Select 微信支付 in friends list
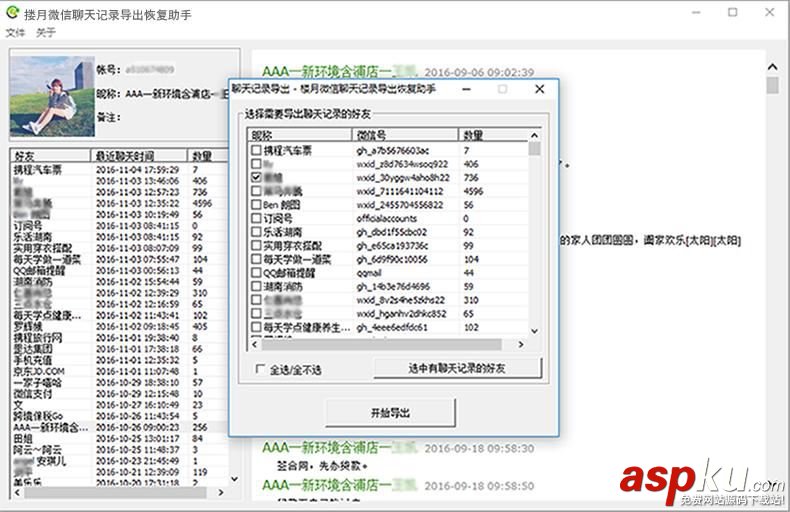This screenshot has width=790, height=512. point(33,394)
